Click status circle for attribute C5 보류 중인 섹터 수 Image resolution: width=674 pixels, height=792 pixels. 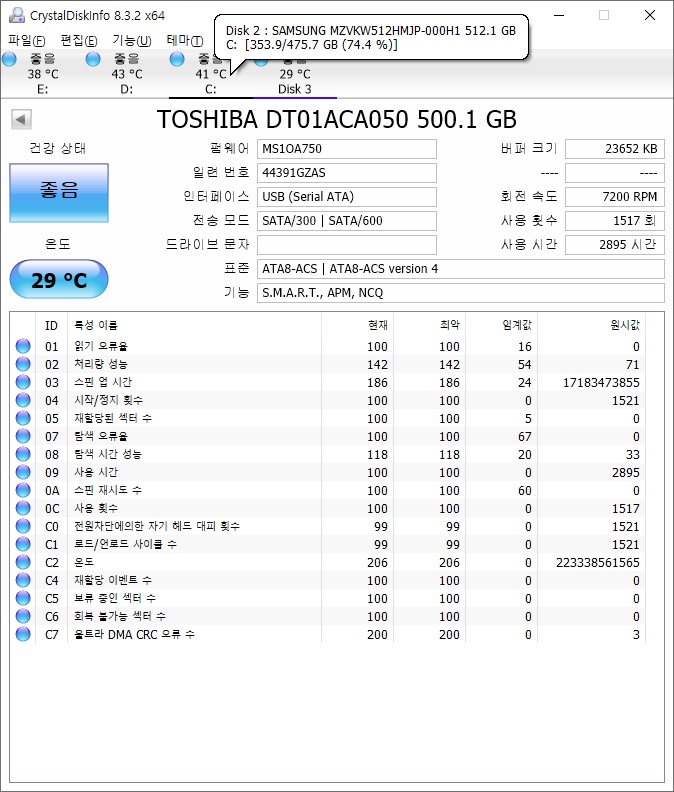[23, 598]
